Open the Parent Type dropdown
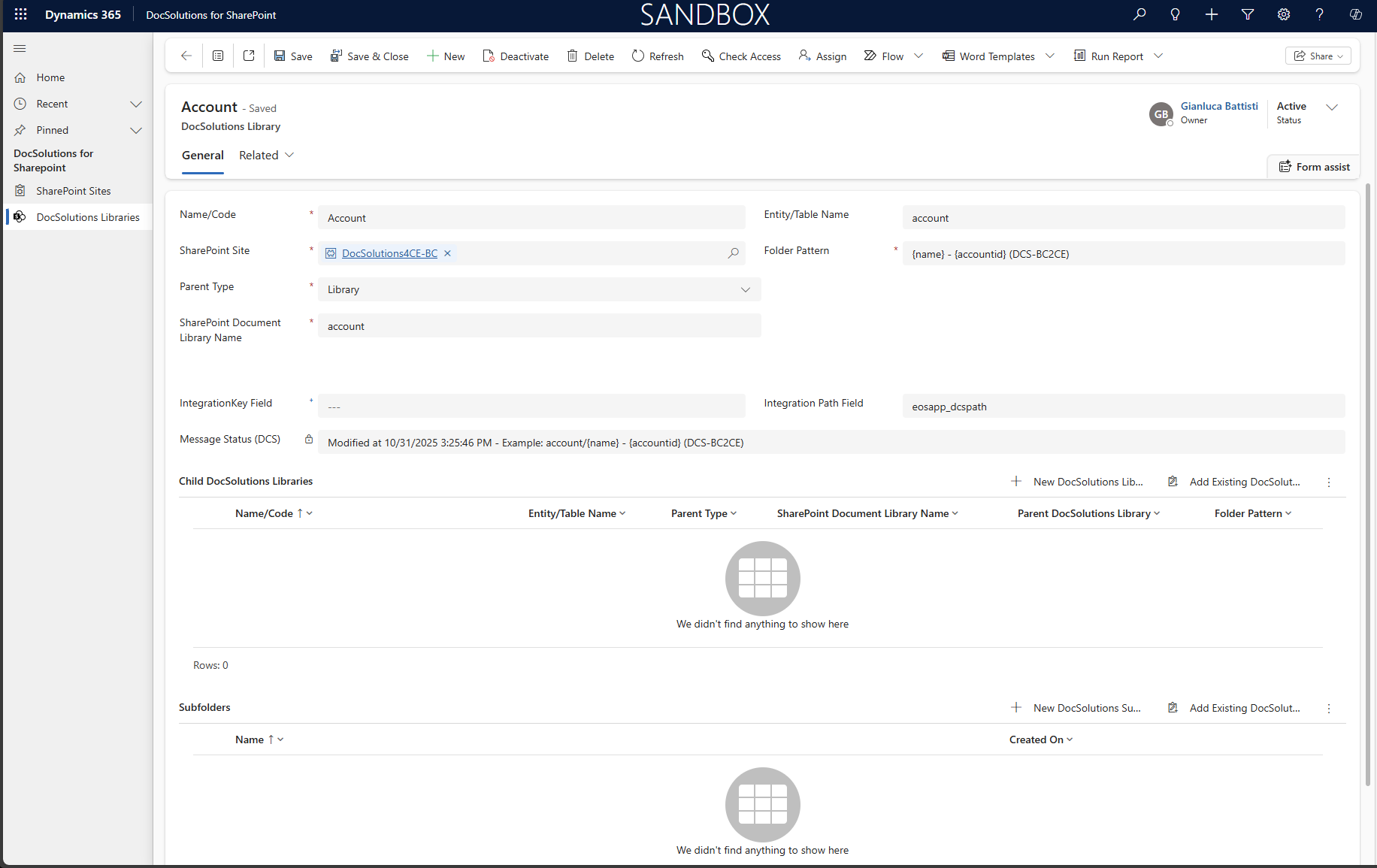1377x868 pixels. click(x=539, y=289)
